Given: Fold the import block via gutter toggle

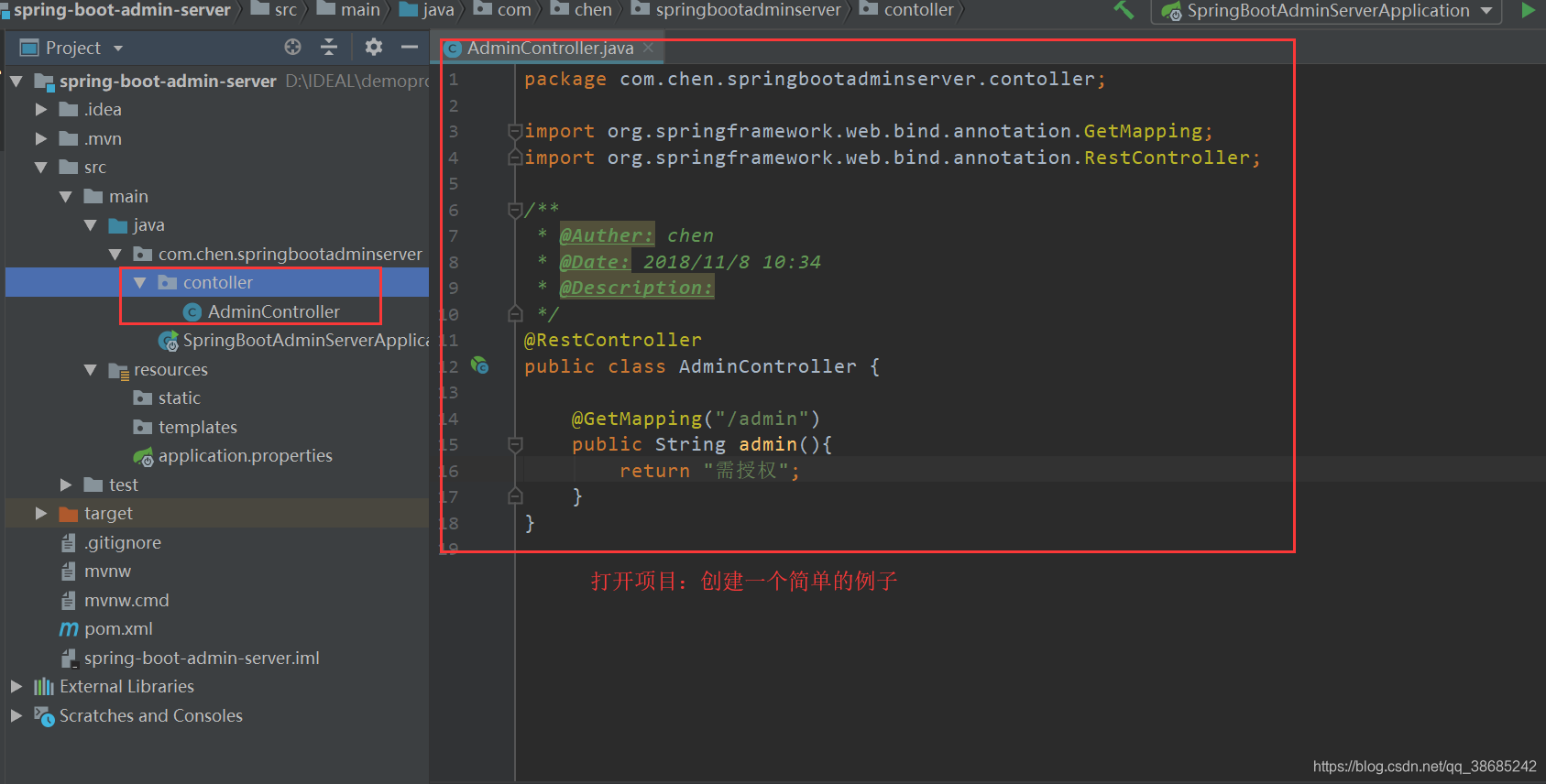Looking at the screenshot, I should pyautogui.click(x=515, y=132).
